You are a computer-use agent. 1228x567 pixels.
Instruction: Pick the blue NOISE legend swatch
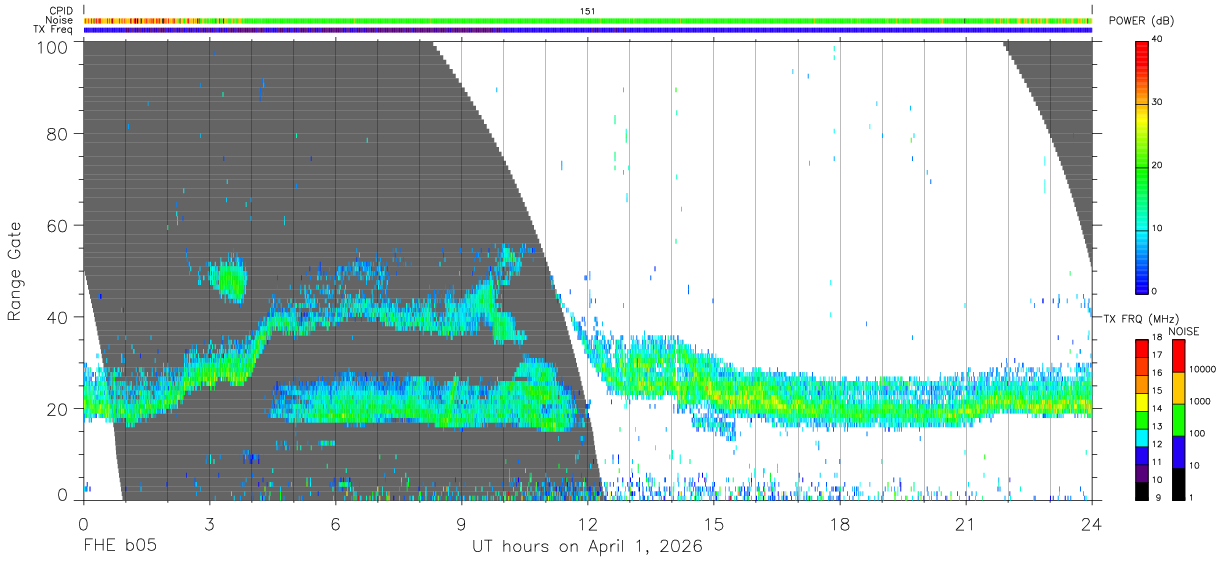(1179, 452)
